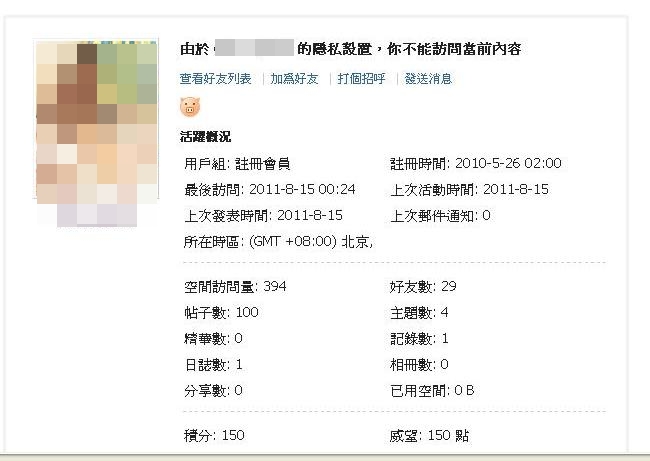
Task: Click the 威望 150 點 entry
Action: coord(428,436)
